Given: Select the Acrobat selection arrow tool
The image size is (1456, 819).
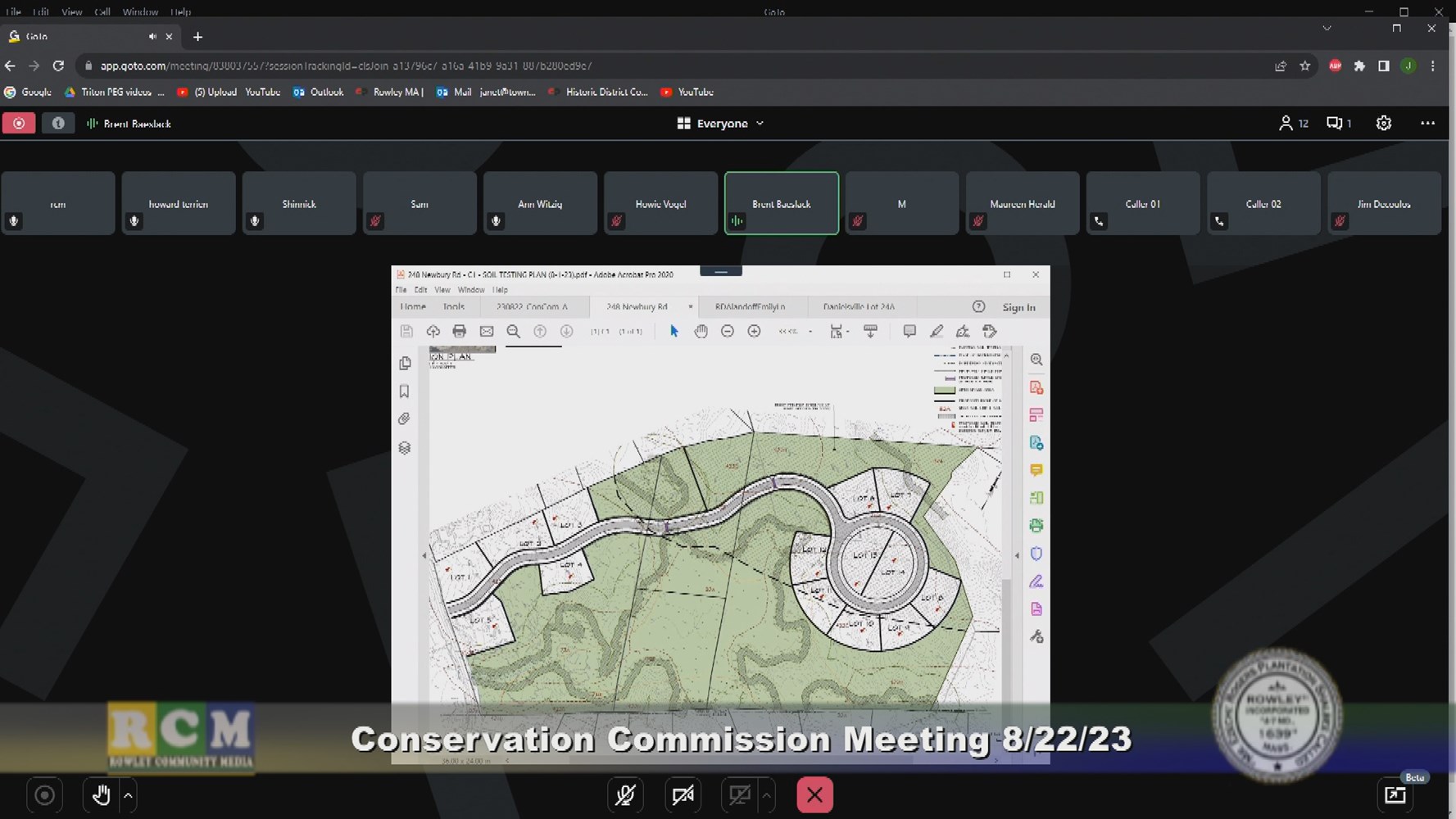Looking at the screenshot, I should point(674,331).
